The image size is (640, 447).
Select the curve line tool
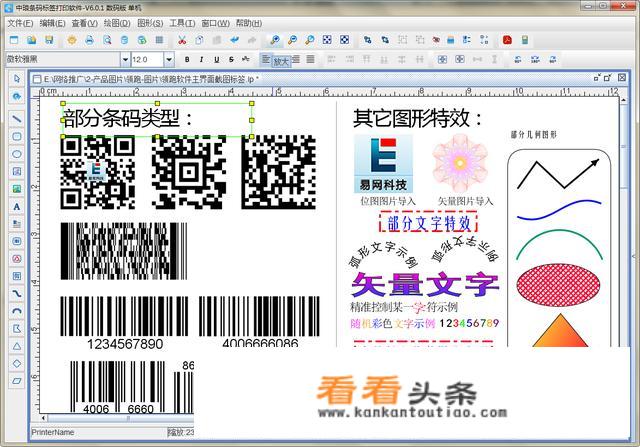17,294
